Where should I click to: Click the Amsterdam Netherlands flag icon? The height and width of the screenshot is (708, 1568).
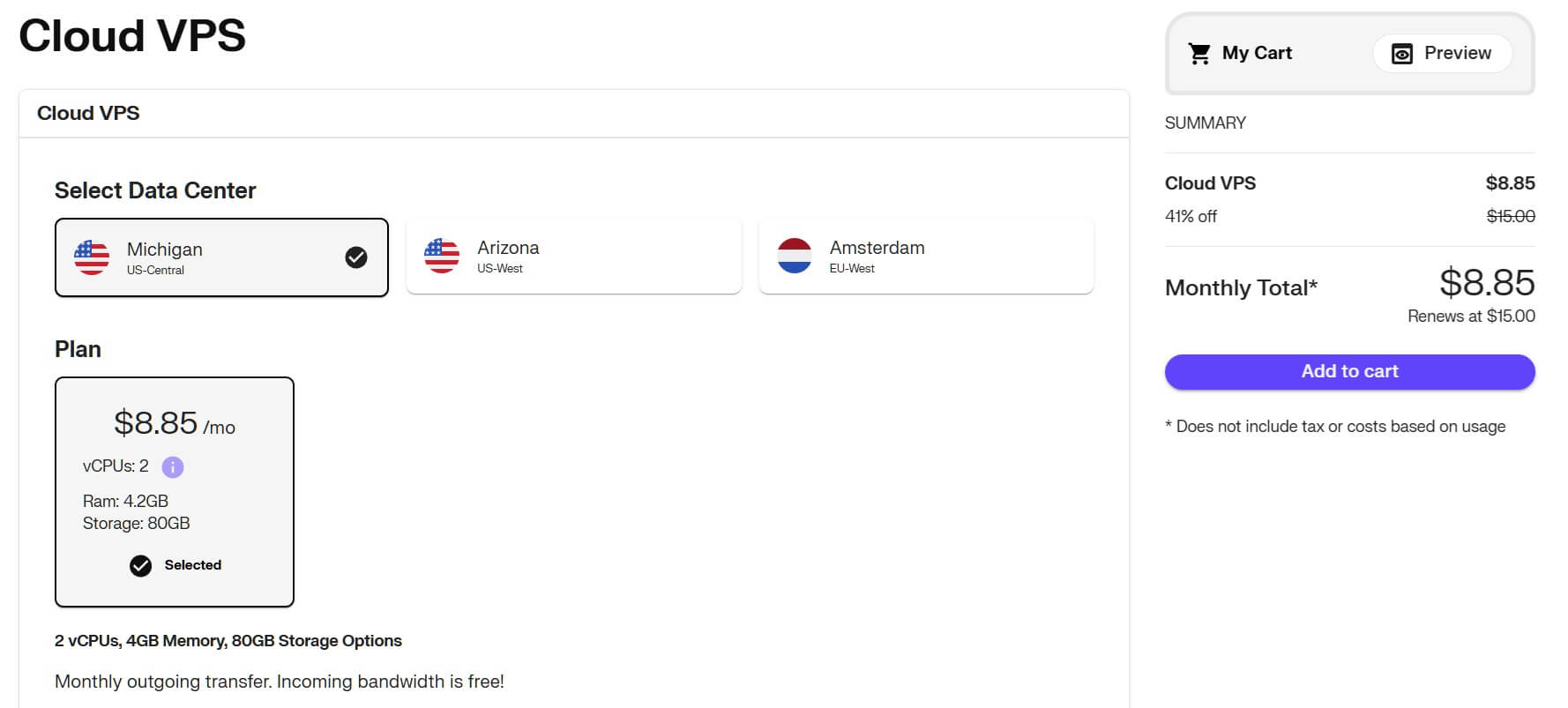click(795, 256)
